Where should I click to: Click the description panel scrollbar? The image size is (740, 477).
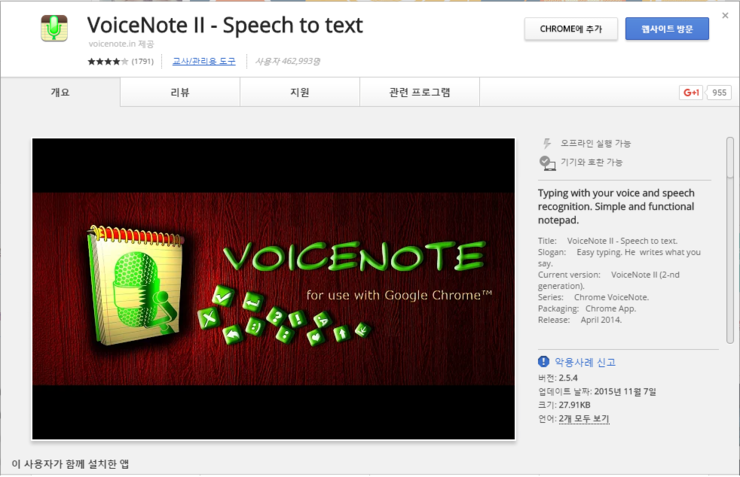coord(730,241)
